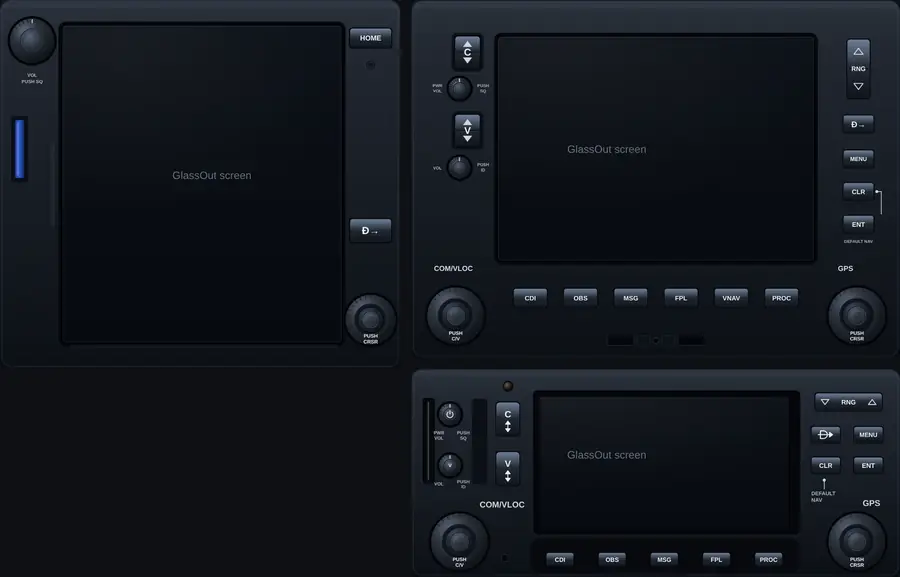Click the lower right unit's GlassOut screen

click(666, 463)
